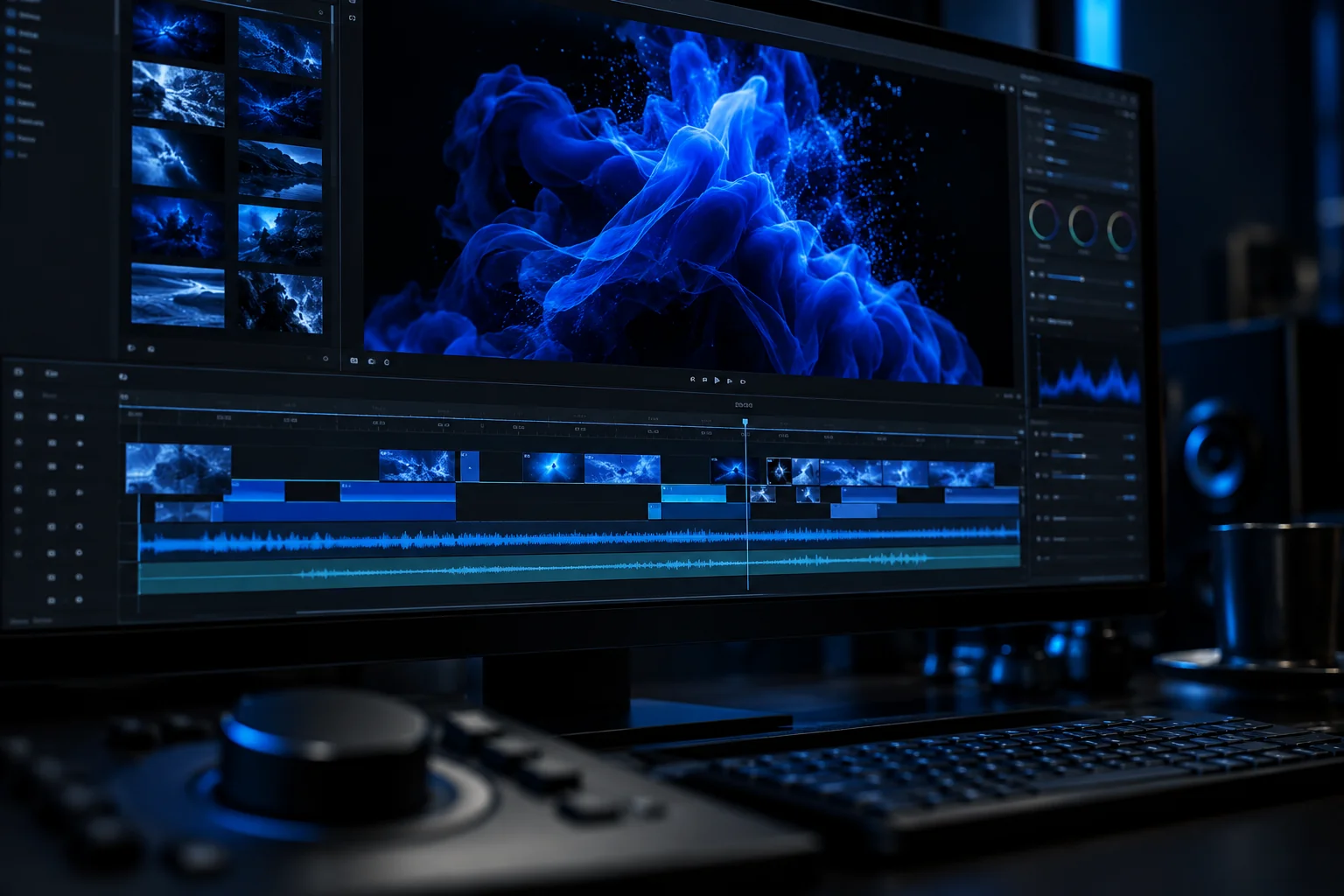Open the bottom-right rocky storm thumbnail
The height and width of the screenshot is (896, 1344).
pos(280,302)
